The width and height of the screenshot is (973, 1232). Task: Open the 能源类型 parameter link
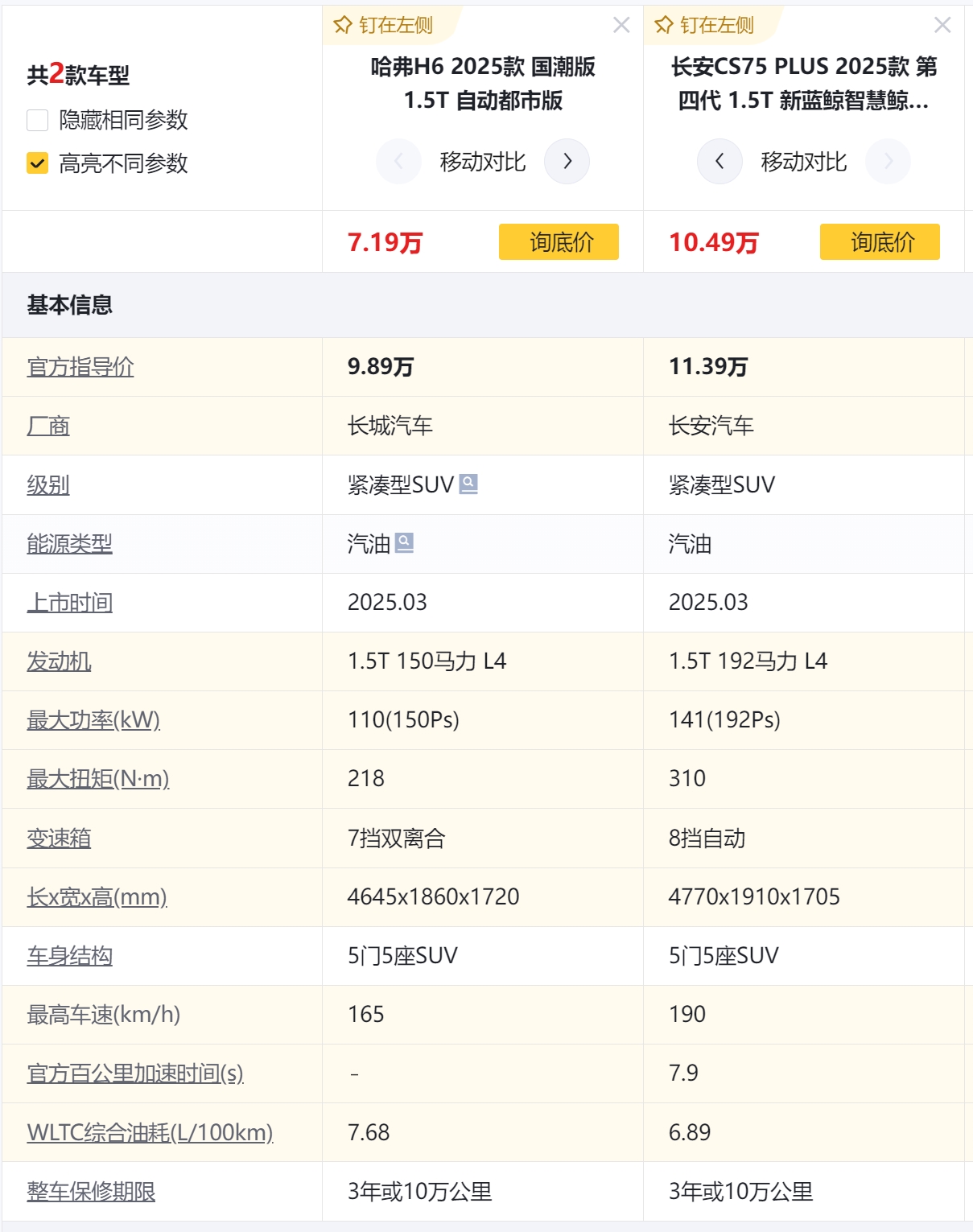click(70, 543)
